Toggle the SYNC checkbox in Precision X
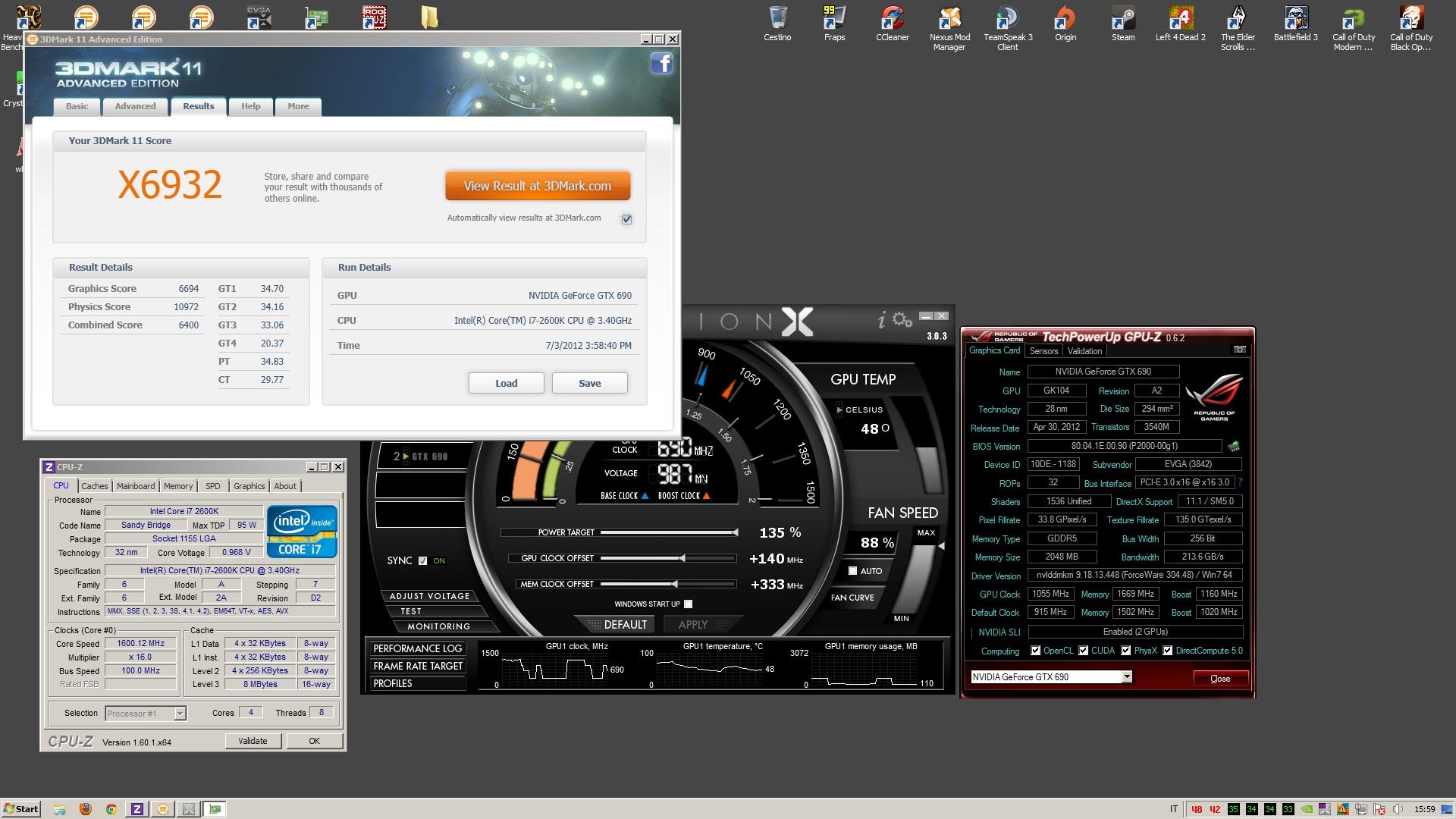 422,560
